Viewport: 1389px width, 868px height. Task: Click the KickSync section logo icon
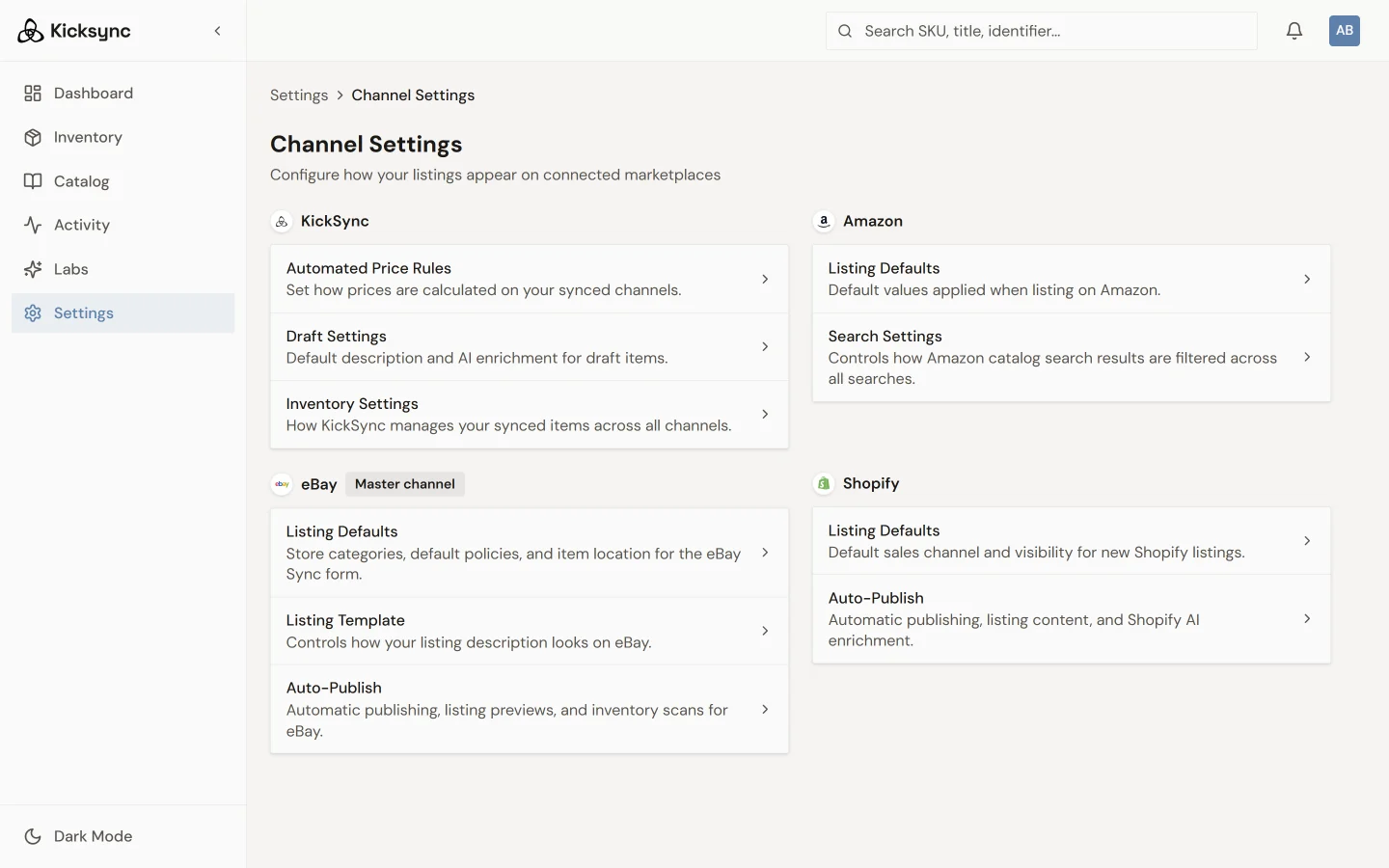point(282,222)
